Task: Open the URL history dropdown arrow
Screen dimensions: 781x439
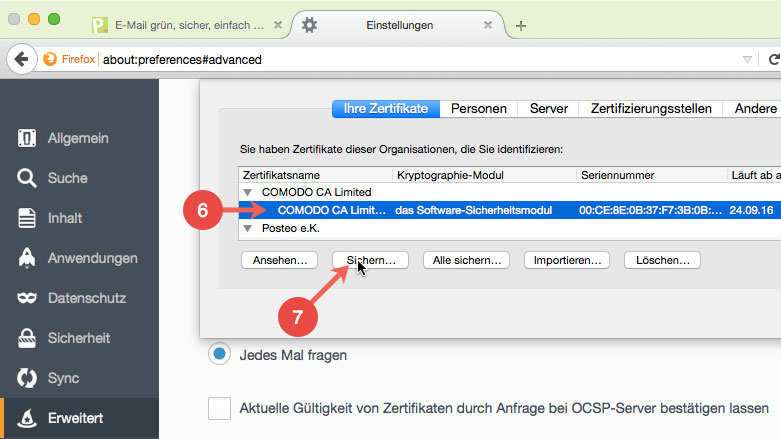Action: [747, 59]
